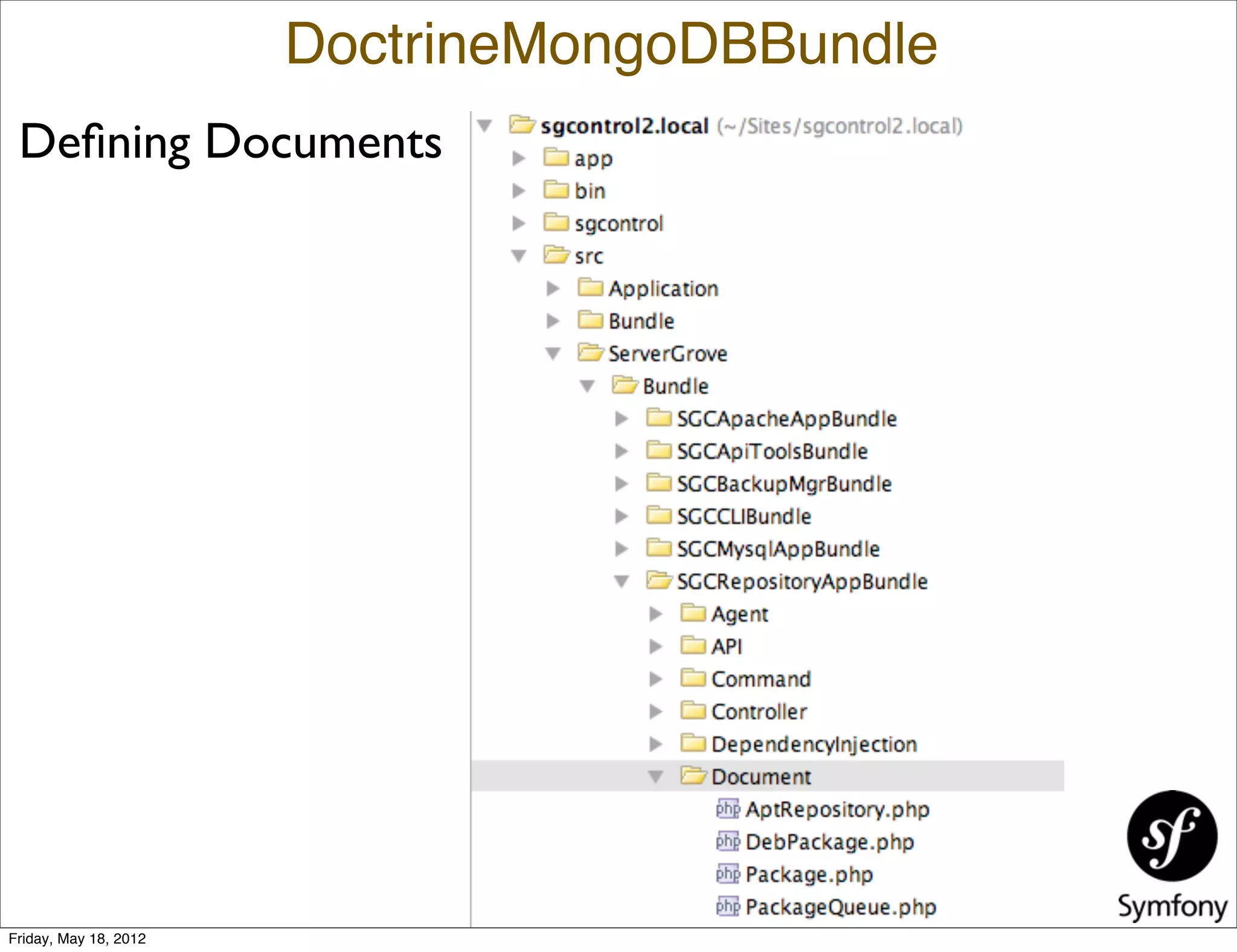Select the Command folder label
The width and height of the screenshot is (1237, 952).
[761, 680]
